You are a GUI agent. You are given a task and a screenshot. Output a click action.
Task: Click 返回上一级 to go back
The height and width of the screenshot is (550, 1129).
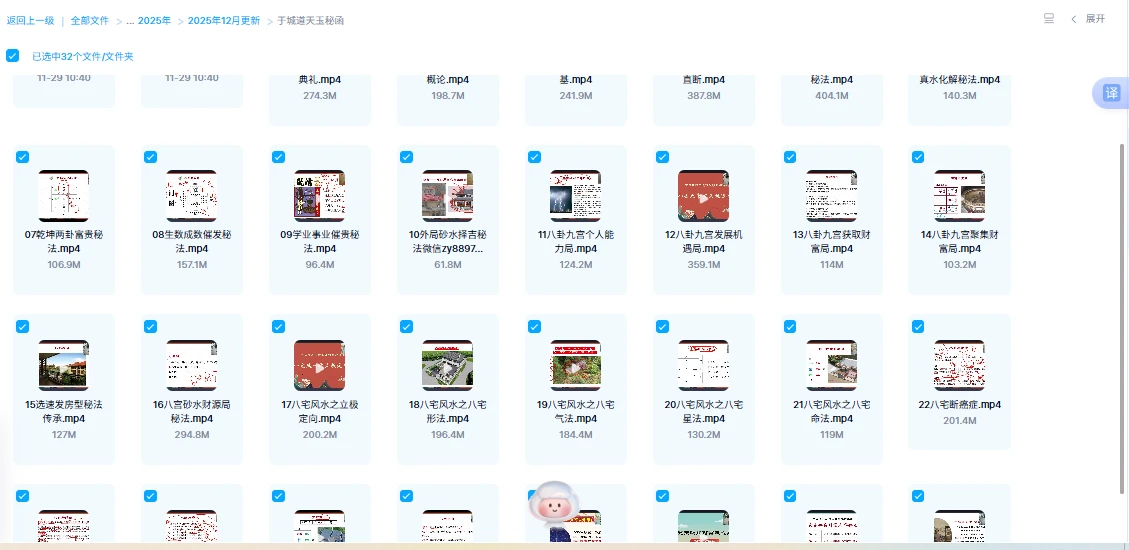coord(30,20)
